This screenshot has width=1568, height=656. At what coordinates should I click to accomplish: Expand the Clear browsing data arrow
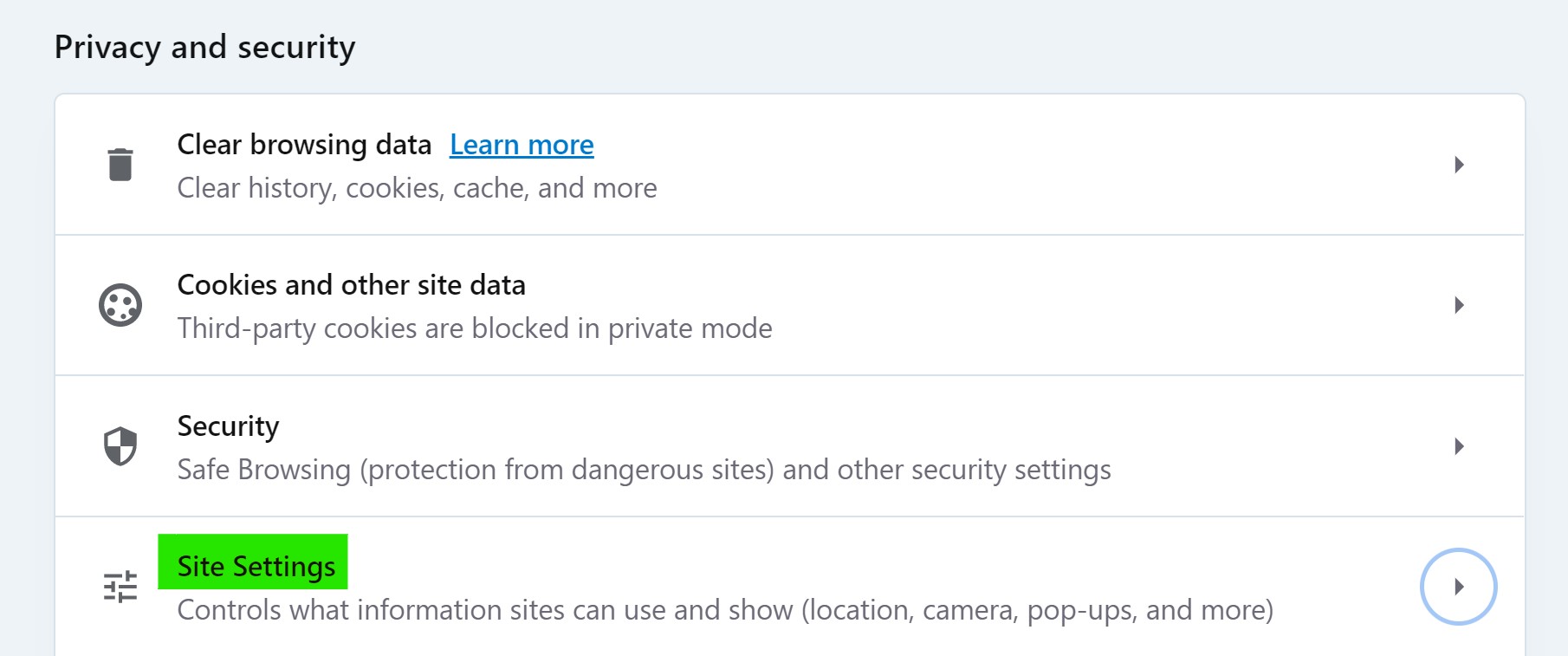pyautogui.click(x=1459, y=165)
